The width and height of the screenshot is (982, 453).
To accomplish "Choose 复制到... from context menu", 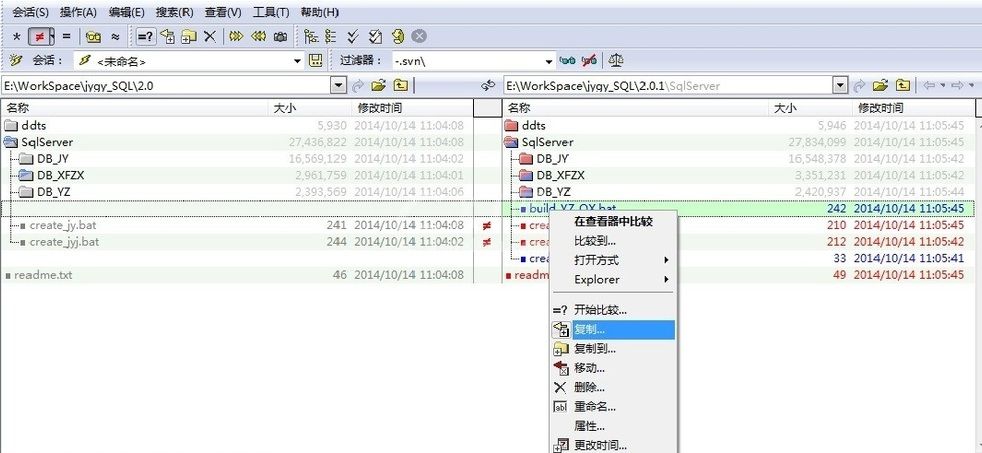I will tap(613, 349).
